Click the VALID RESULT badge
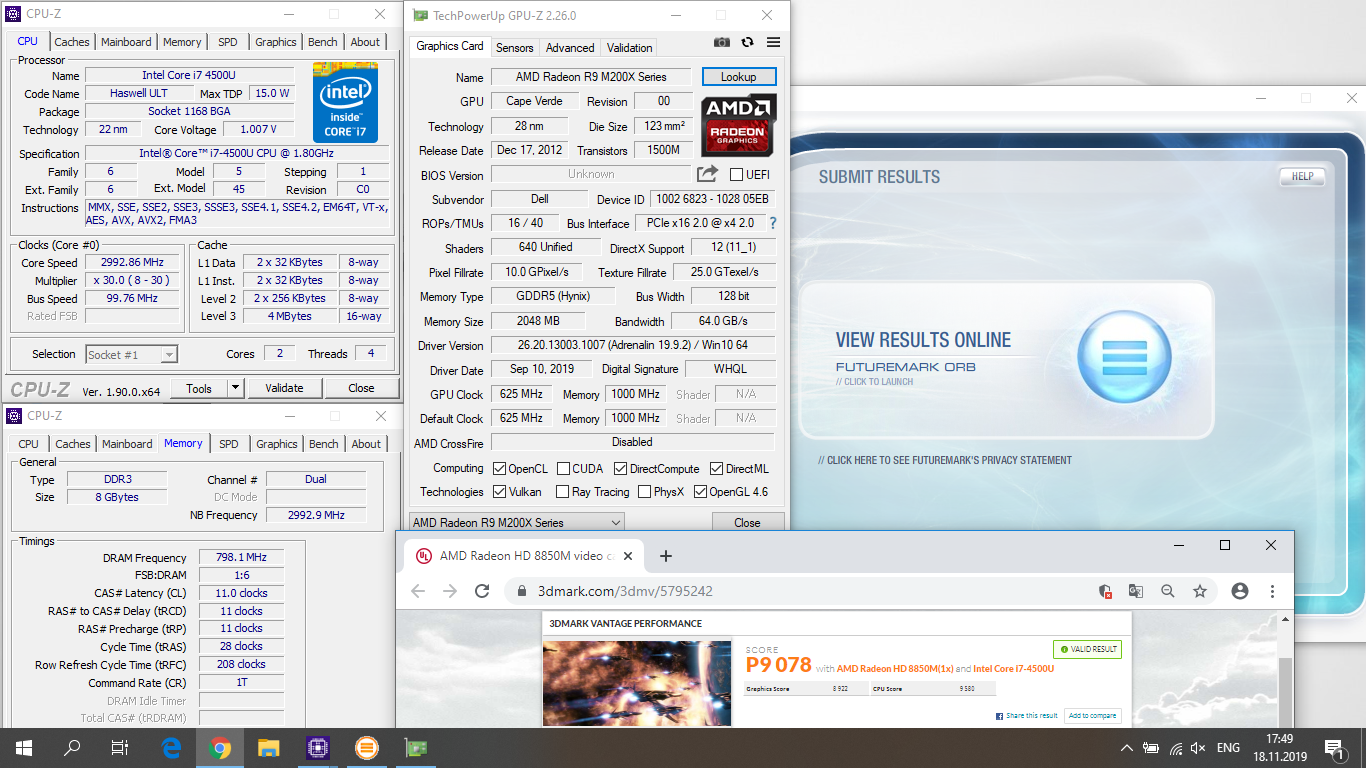This screenshot has height=768, width=1366. [1087, 649]
